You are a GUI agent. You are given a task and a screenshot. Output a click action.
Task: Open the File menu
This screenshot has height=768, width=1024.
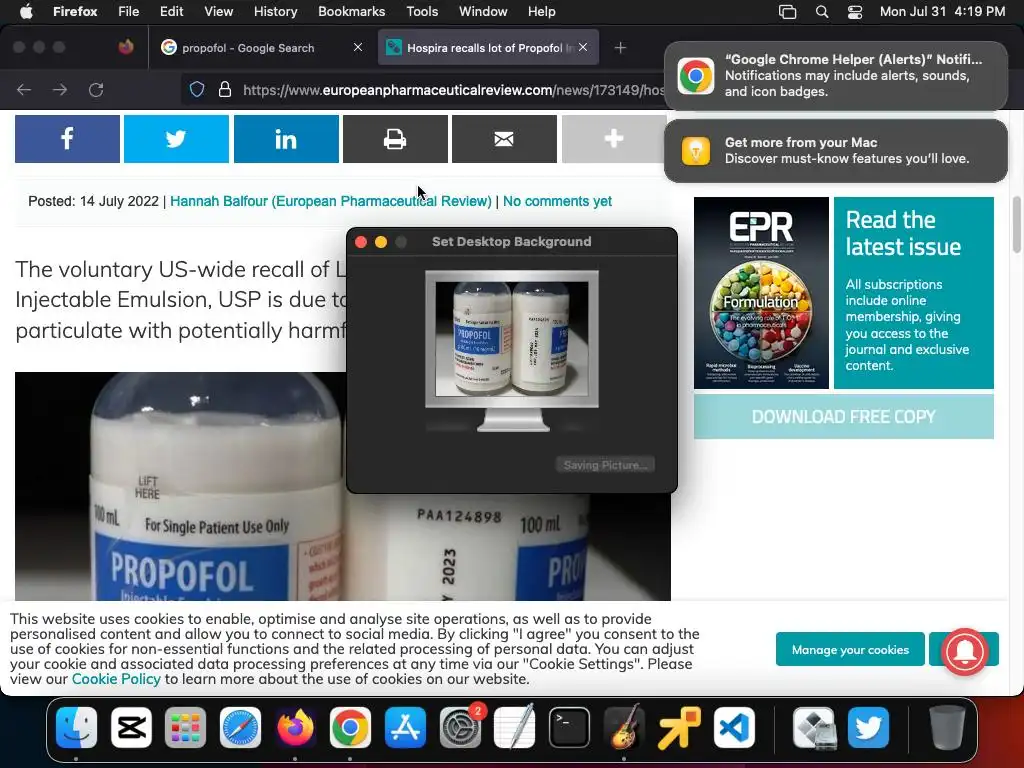(x=129, y=12)
